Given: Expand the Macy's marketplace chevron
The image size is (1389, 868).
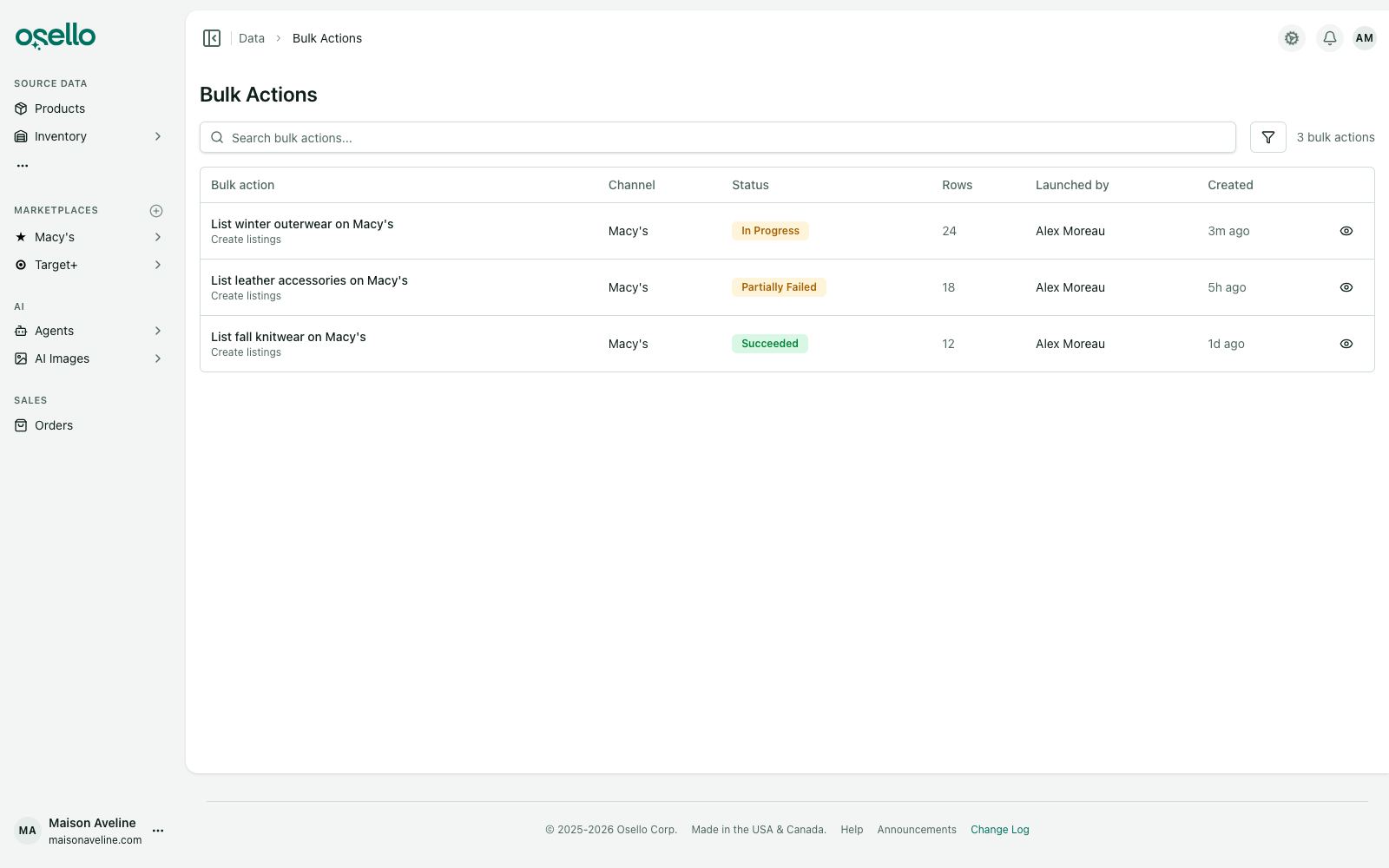Looking at the screenshot, I should tap(158, 237).
